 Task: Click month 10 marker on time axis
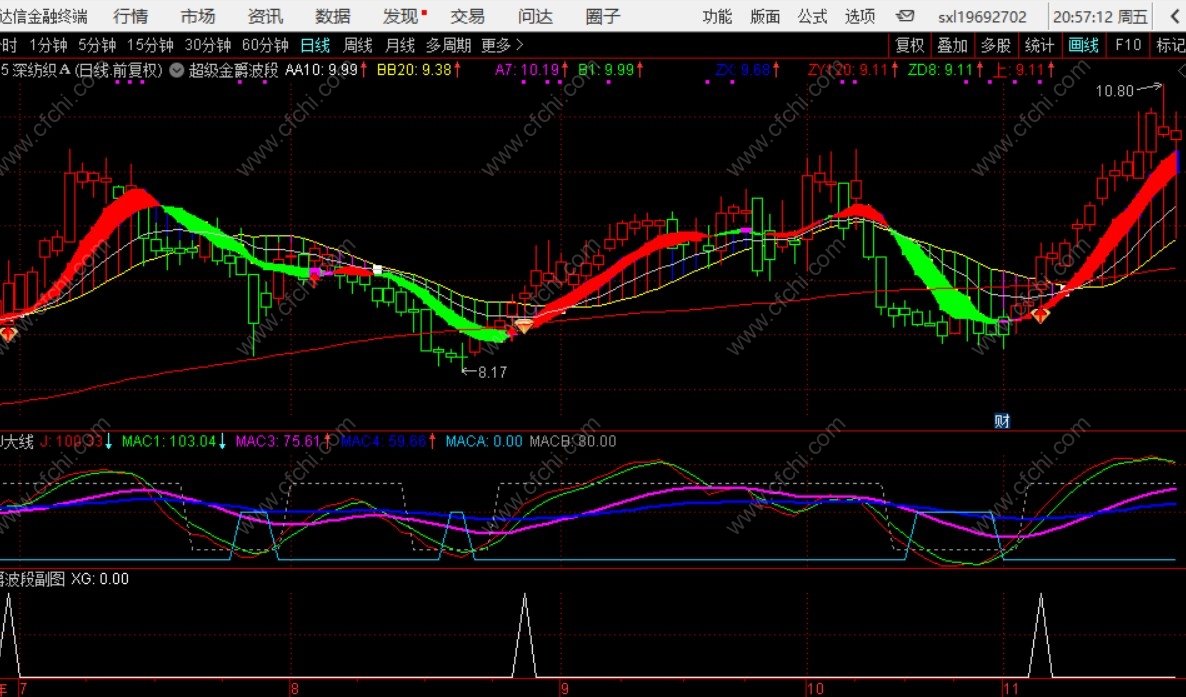click(815, 689)
